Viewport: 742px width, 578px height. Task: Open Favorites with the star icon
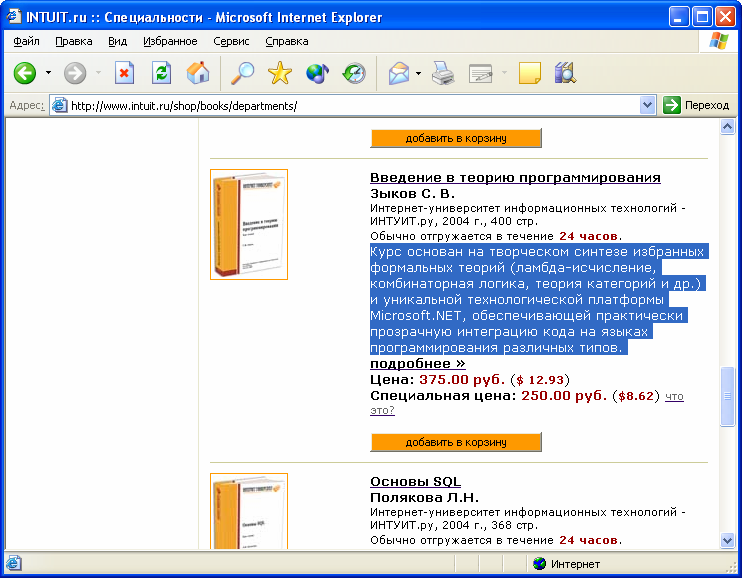[280, 73]
